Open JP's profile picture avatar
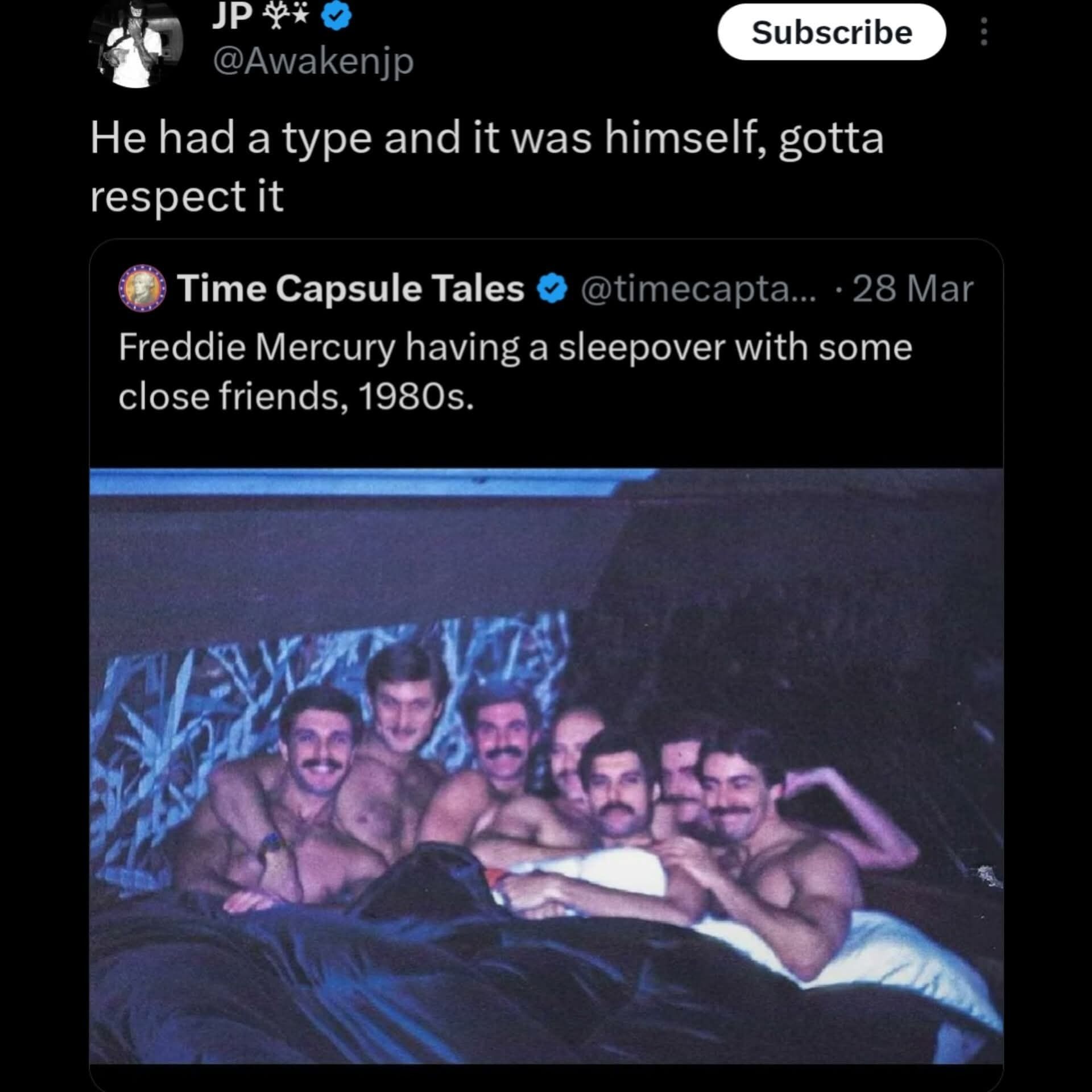Image resolution: width=1092 pixels, height=1092 pixels. click(x=138, y=44)
